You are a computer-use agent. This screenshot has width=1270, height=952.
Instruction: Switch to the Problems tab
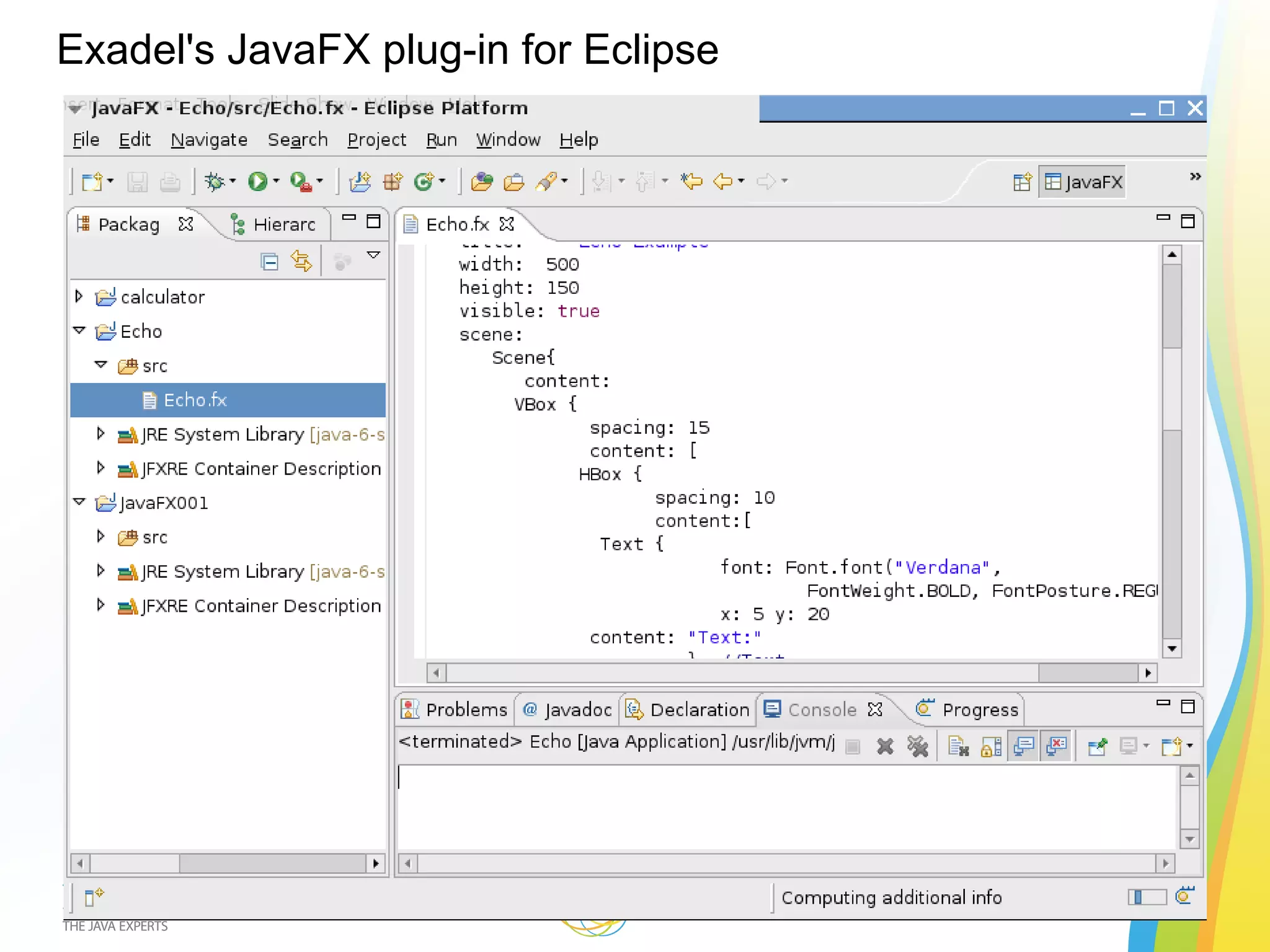(x=455, y=710)
